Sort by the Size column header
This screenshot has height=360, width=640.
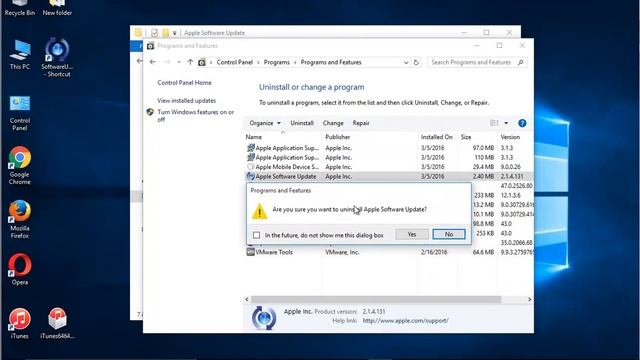pyautogui.click(x=466, y=137)
